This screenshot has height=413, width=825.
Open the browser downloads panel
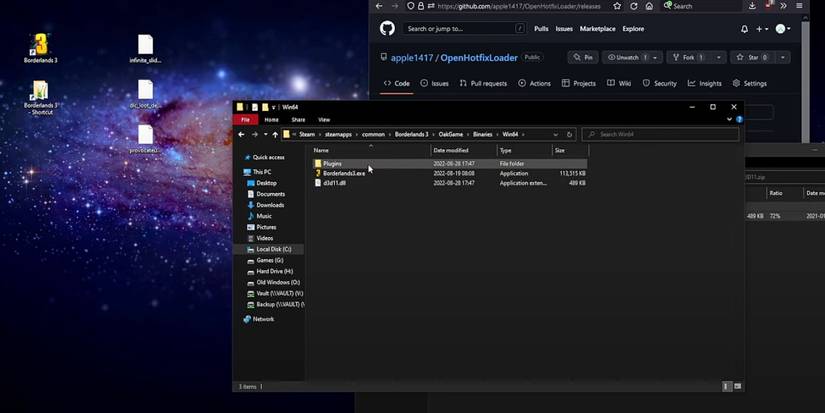coord(752,6)
